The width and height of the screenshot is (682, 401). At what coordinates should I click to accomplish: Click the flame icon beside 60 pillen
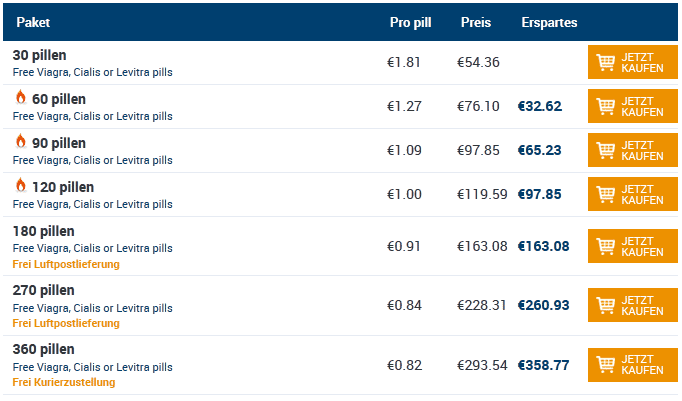point(20,98)
